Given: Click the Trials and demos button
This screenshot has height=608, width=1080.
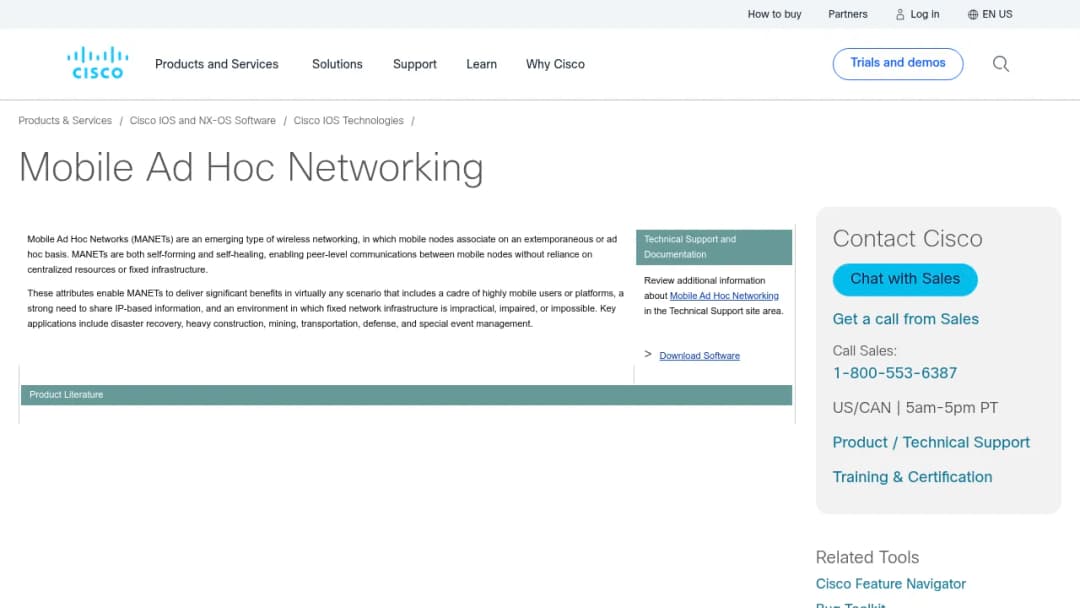Looking at the screenshot, I should point(897,63).
